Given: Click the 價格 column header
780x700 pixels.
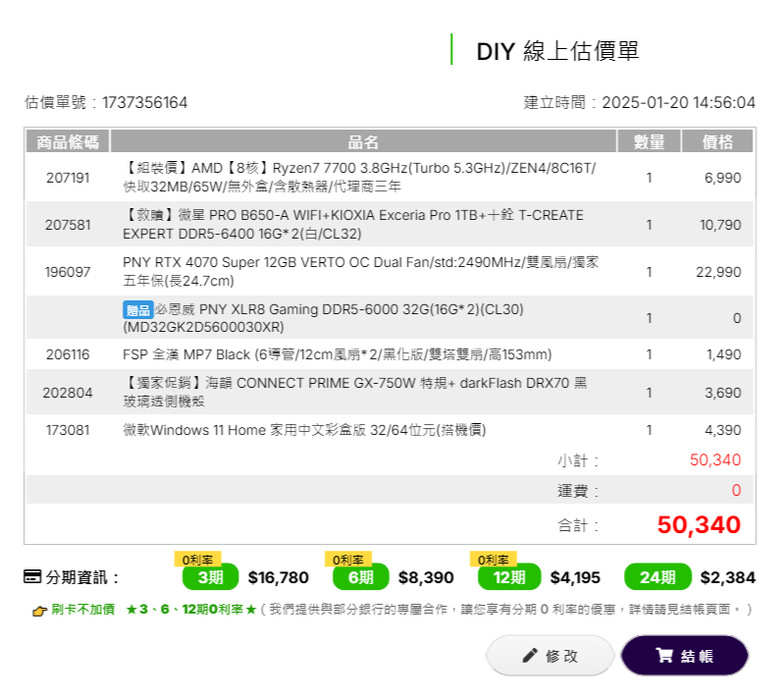Looking at the screenshot, I should (x=717, y=142).
